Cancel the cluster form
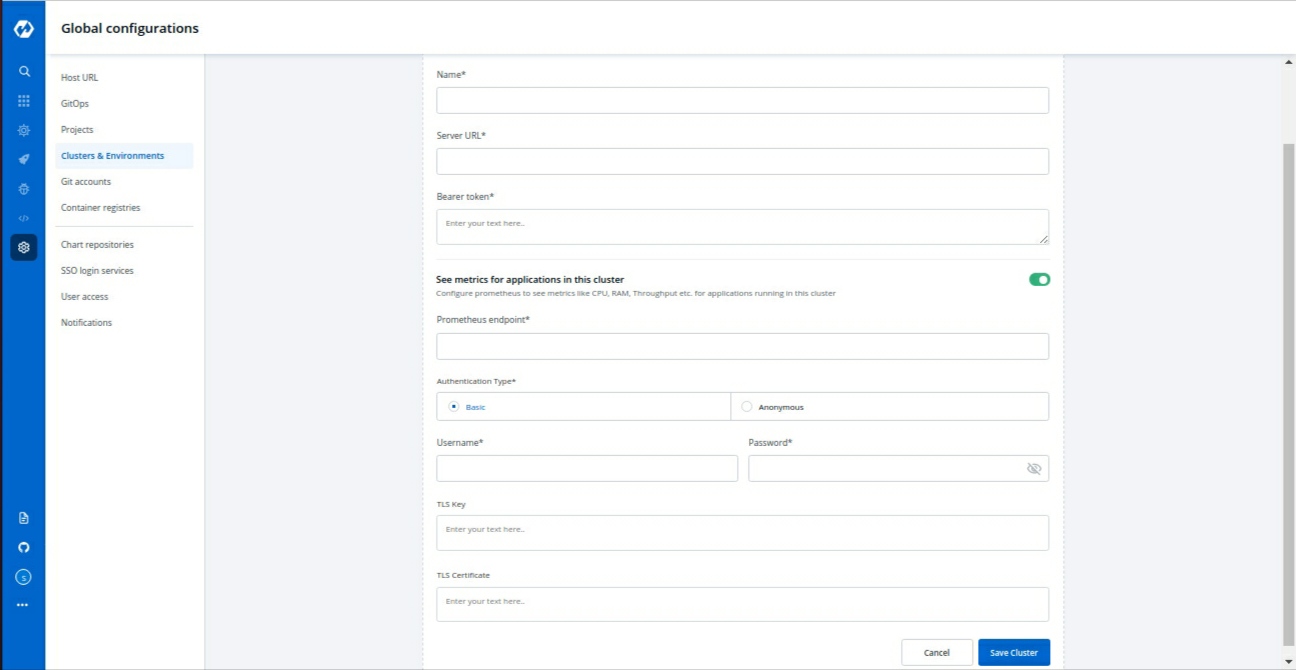1296x670 pixels. pos(936,653)
